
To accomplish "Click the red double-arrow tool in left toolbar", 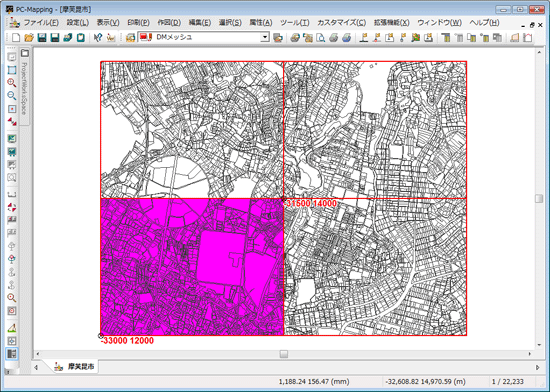I will click(12, 122).
